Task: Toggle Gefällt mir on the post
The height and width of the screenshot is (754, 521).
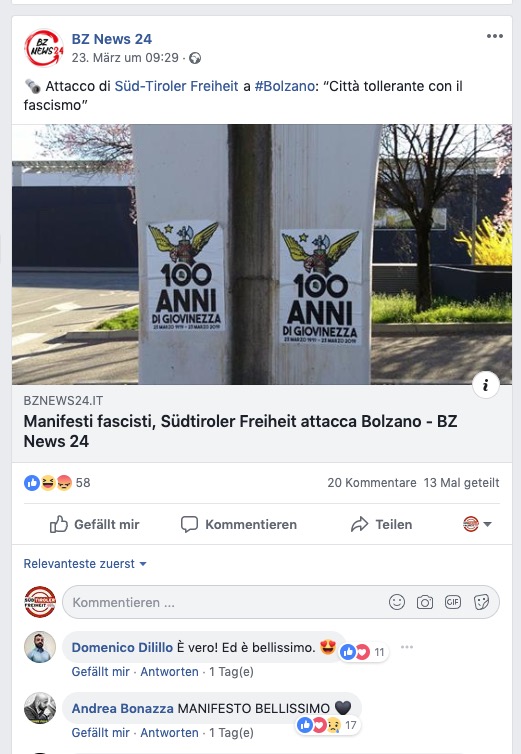Action: click(x=95, y=524)
